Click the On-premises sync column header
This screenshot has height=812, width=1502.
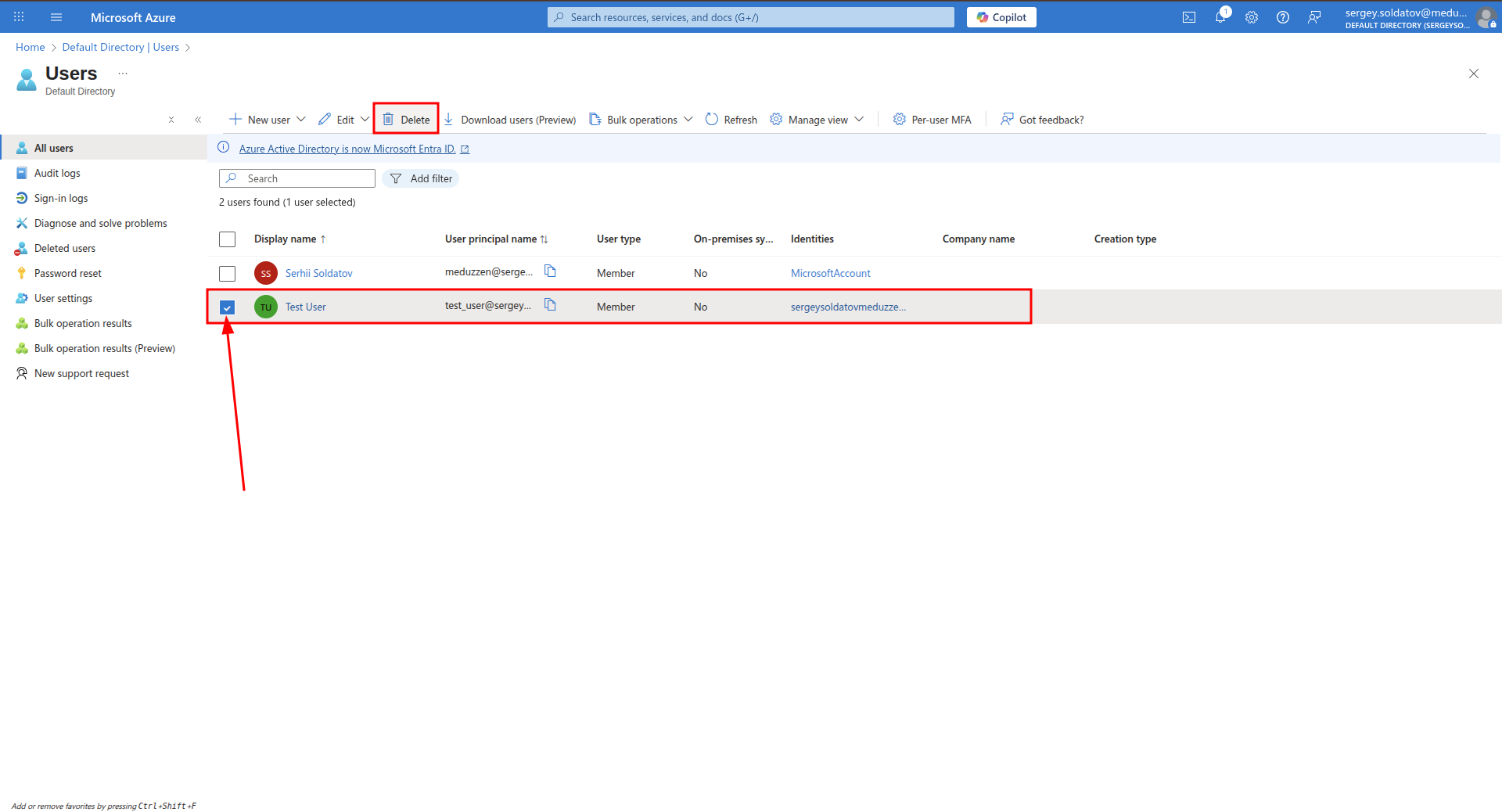733,239
